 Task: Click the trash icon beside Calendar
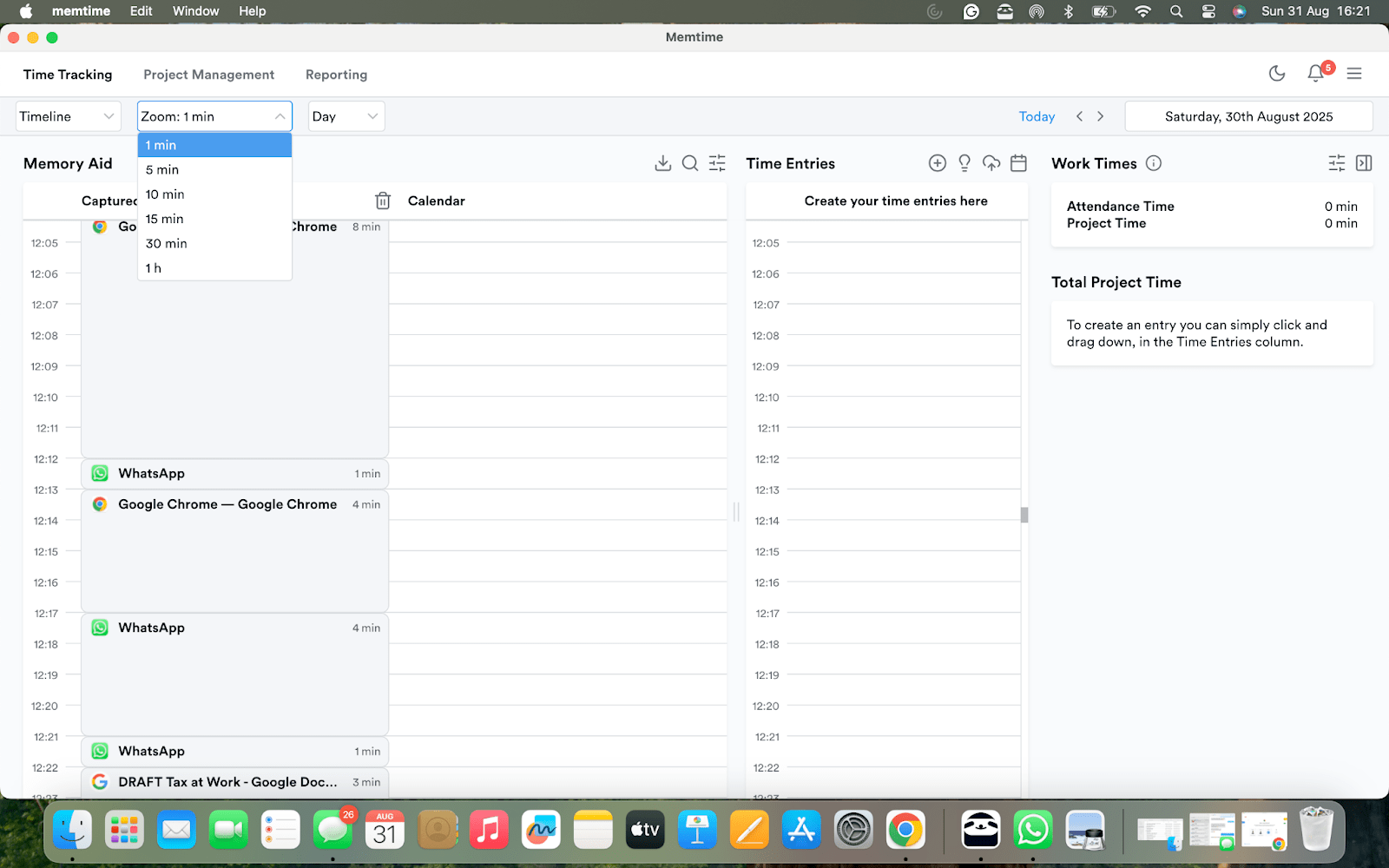coord(383,201)
